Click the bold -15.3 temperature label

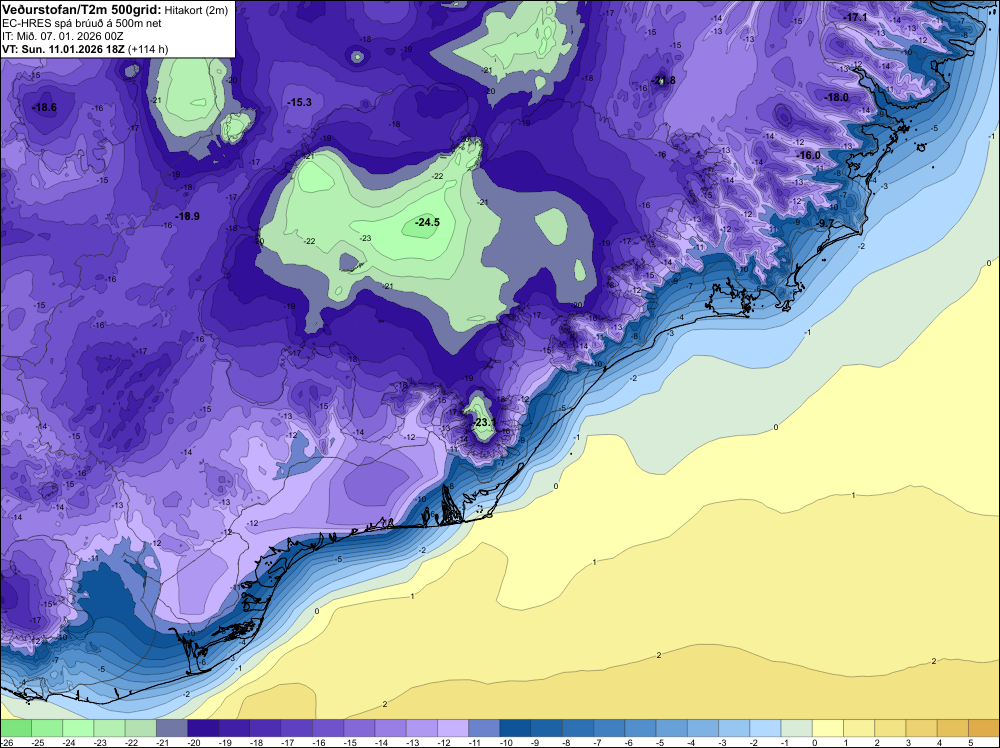click(x=299, y=102)
